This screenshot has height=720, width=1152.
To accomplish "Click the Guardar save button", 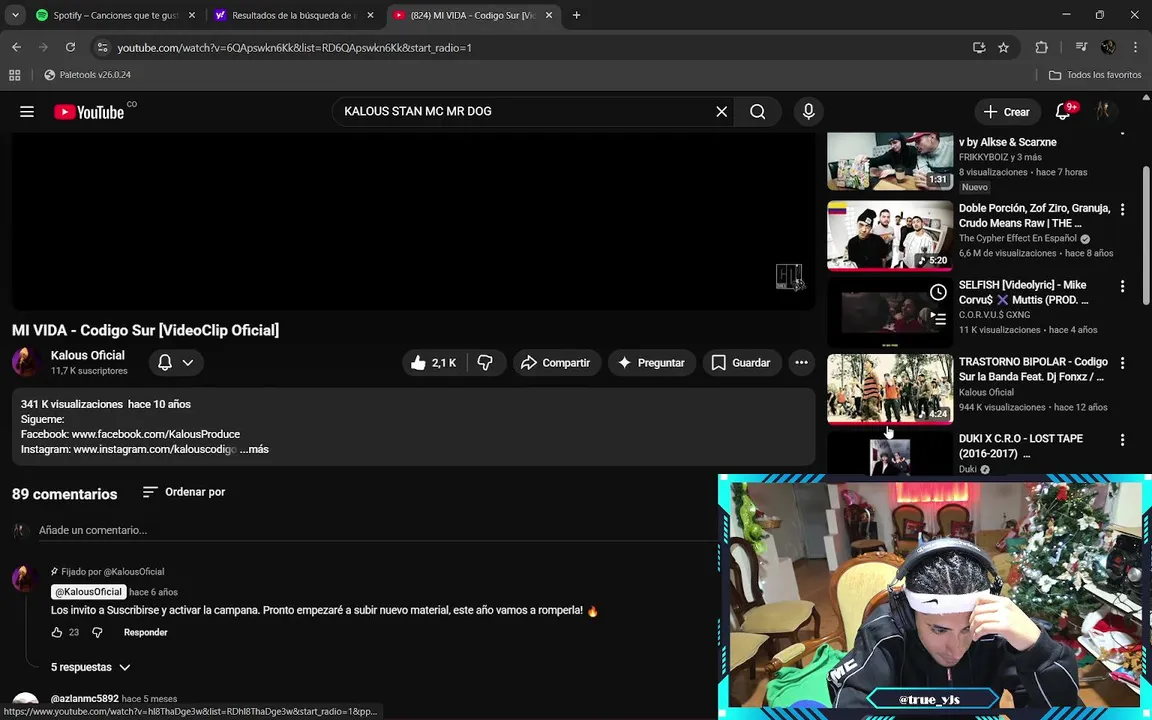I will point(741,363).
